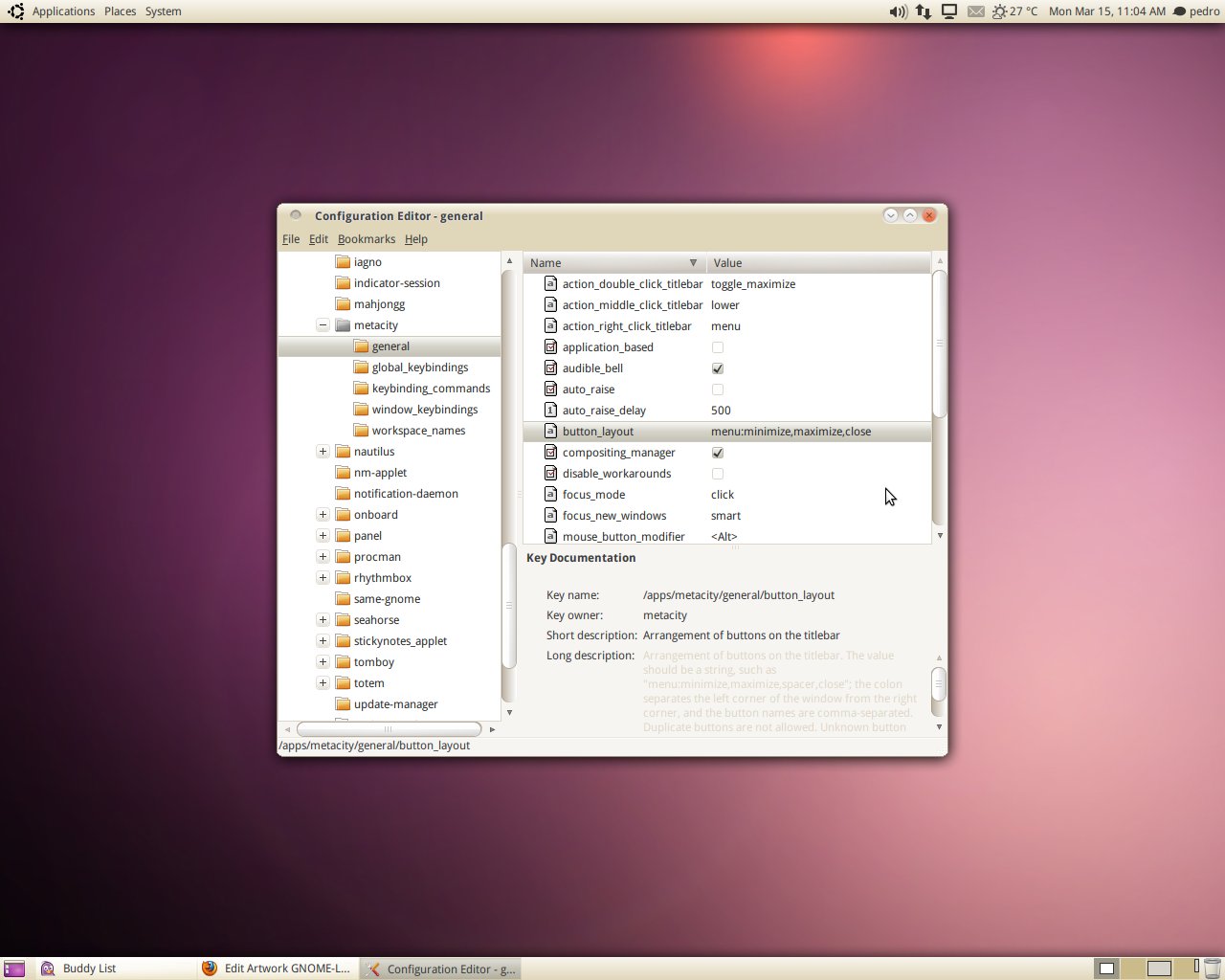This screenshot has height=980, width=1225.
Task: Click the network connection arrows icon
Action: point(924,11)
